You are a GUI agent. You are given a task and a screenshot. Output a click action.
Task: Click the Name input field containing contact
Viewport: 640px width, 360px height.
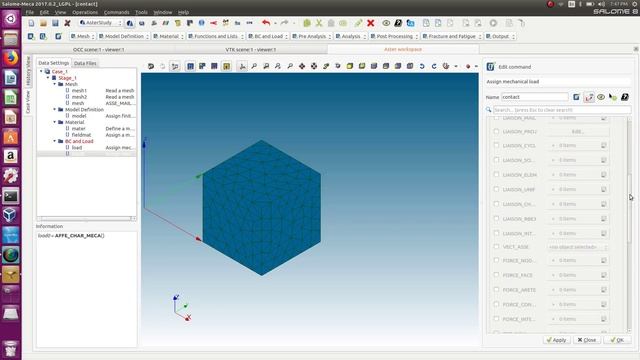(x=534, y=97)
